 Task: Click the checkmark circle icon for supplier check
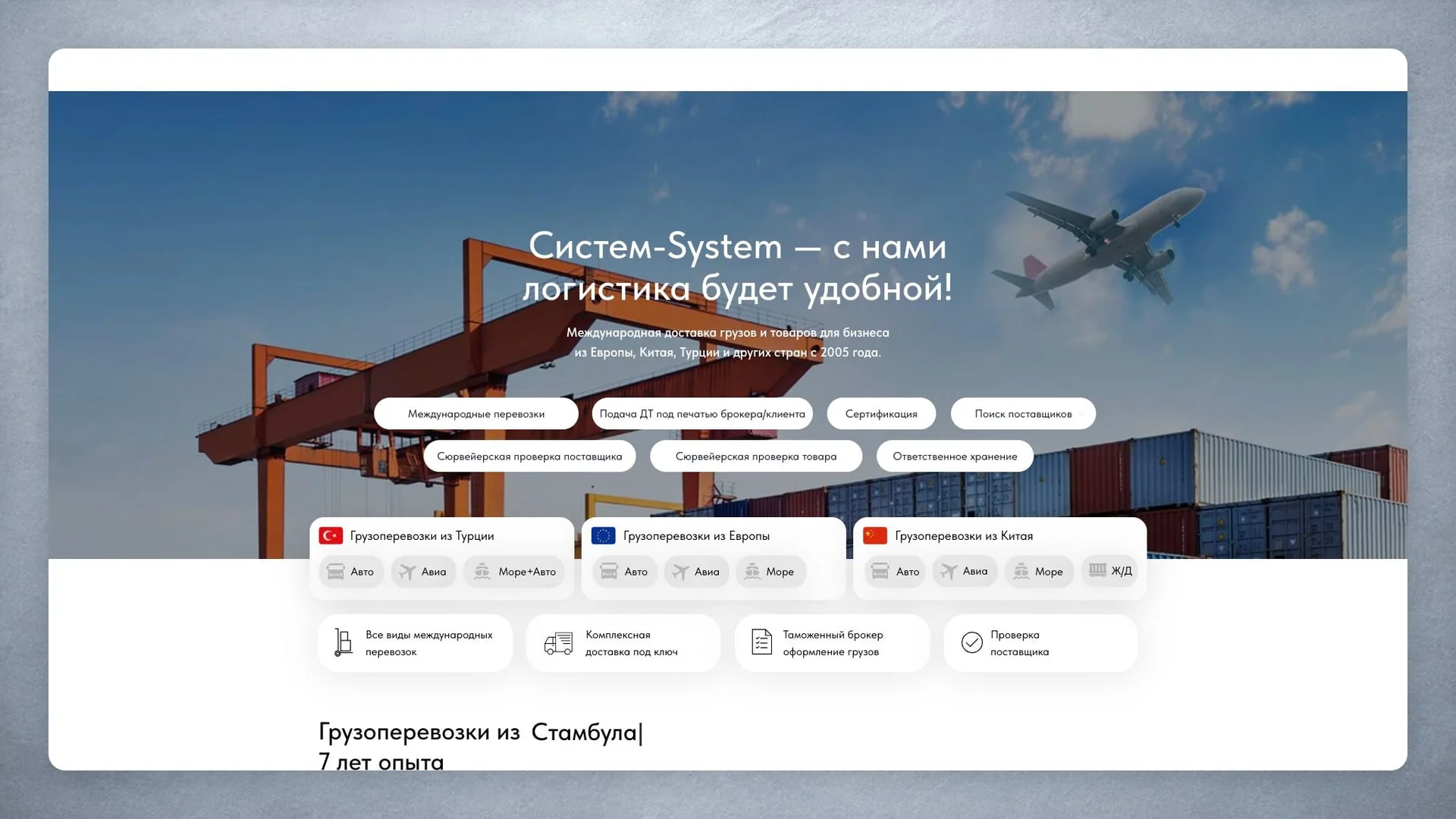(x=971, y=642)
